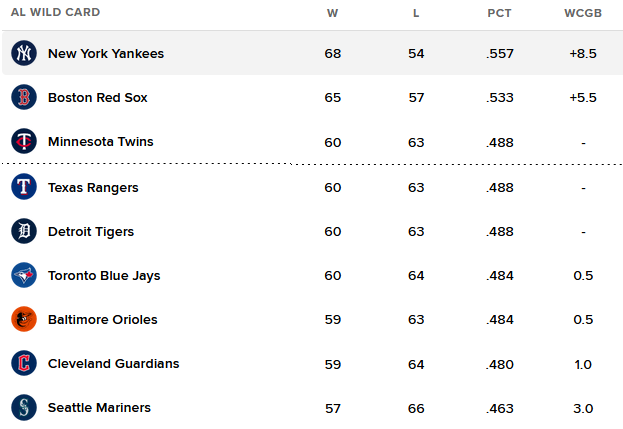Open the Texas Rangers team link
Image resolution: width=623 pixels, height=429 pixels.
tap(93, 187)
